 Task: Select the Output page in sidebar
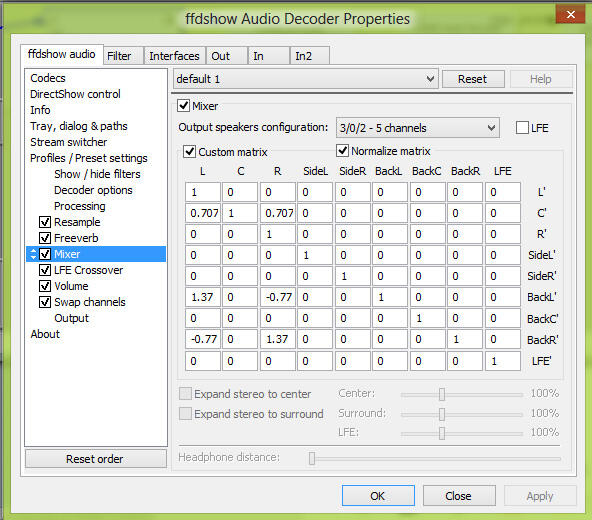(71, 318)
